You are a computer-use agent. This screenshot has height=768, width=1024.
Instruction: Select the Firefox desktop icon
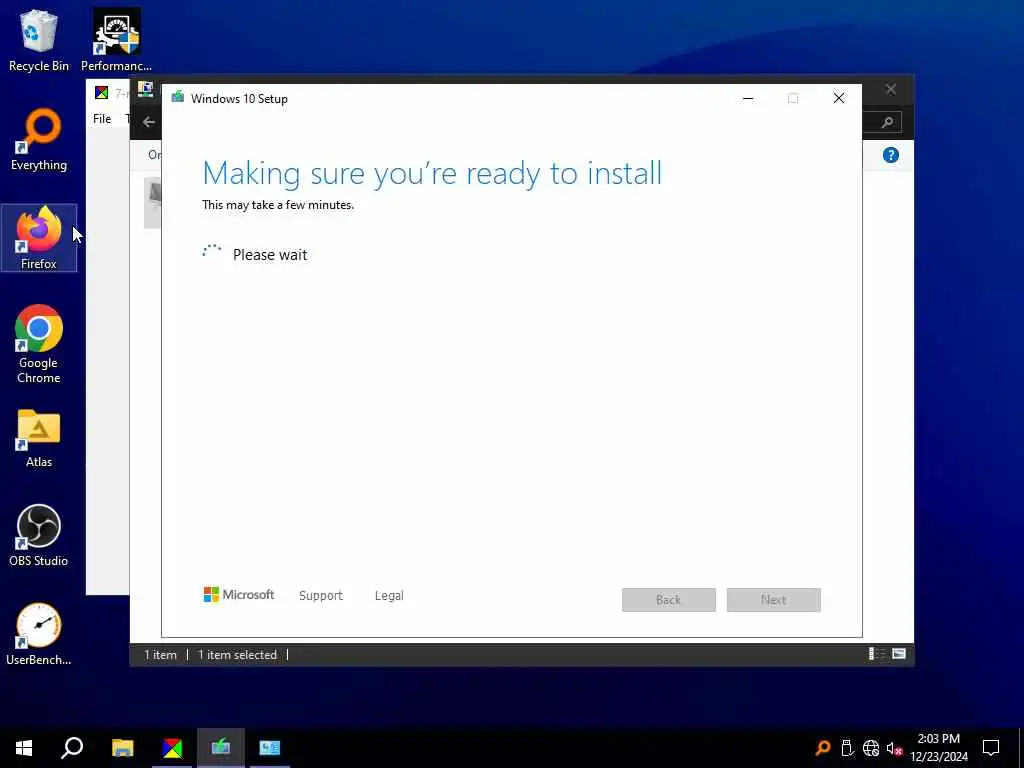point(39,238)
